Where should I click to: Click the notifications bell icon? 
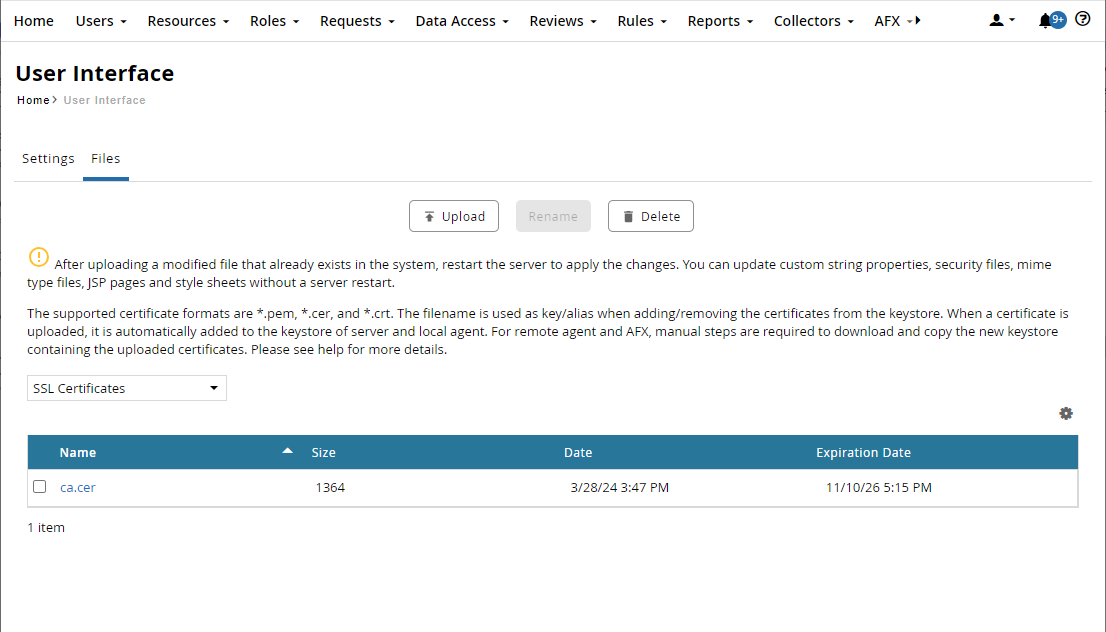(x=1046, y=20)
